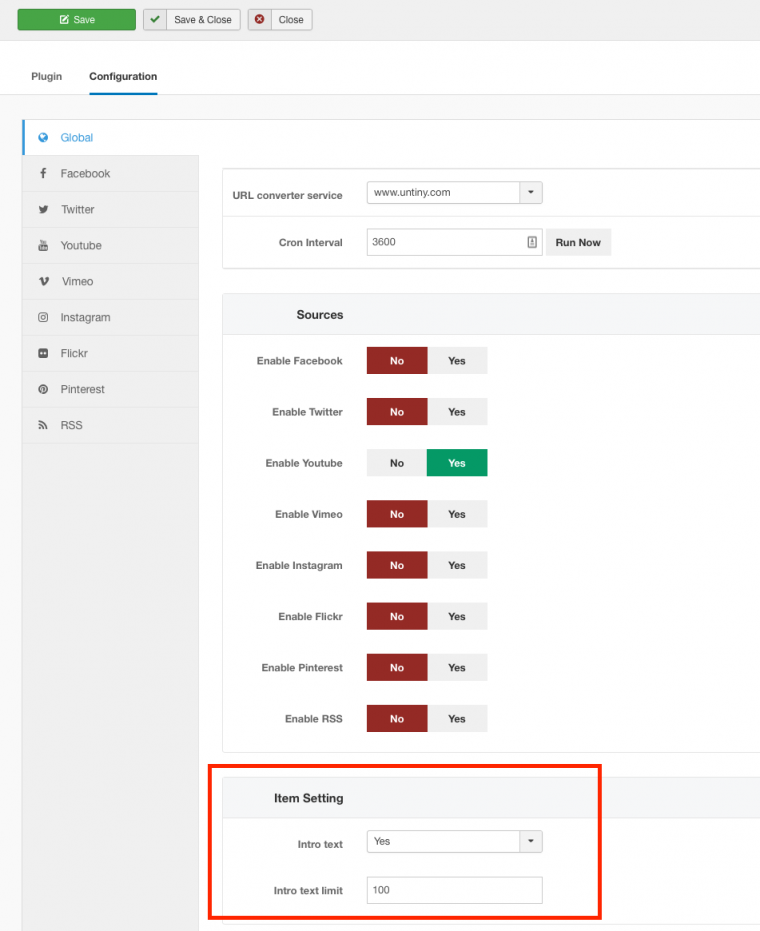Set Enable RSS to Yes

[x=457, y=718]
